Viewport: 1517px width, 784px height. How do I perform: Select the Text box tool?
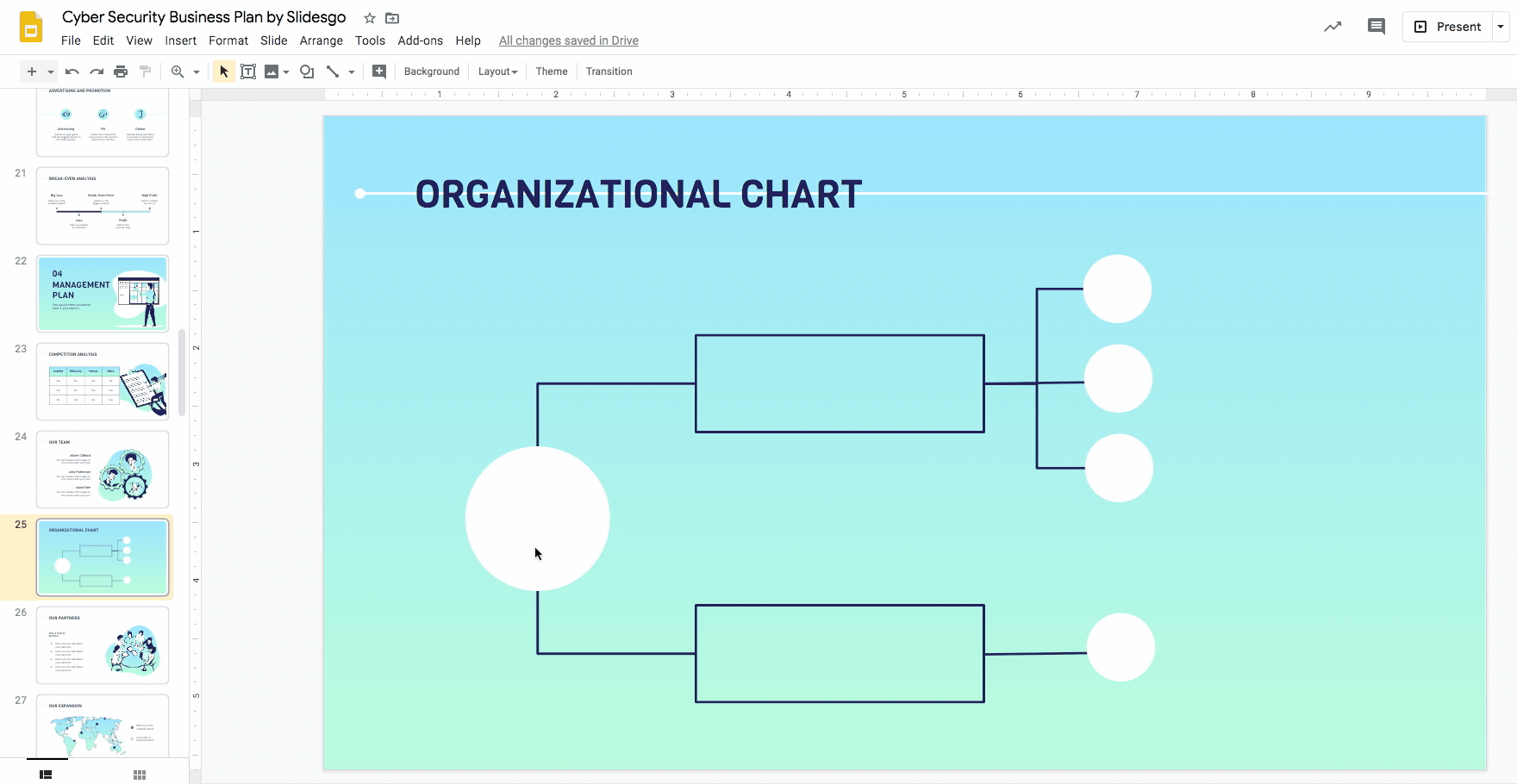click(248, 72)
